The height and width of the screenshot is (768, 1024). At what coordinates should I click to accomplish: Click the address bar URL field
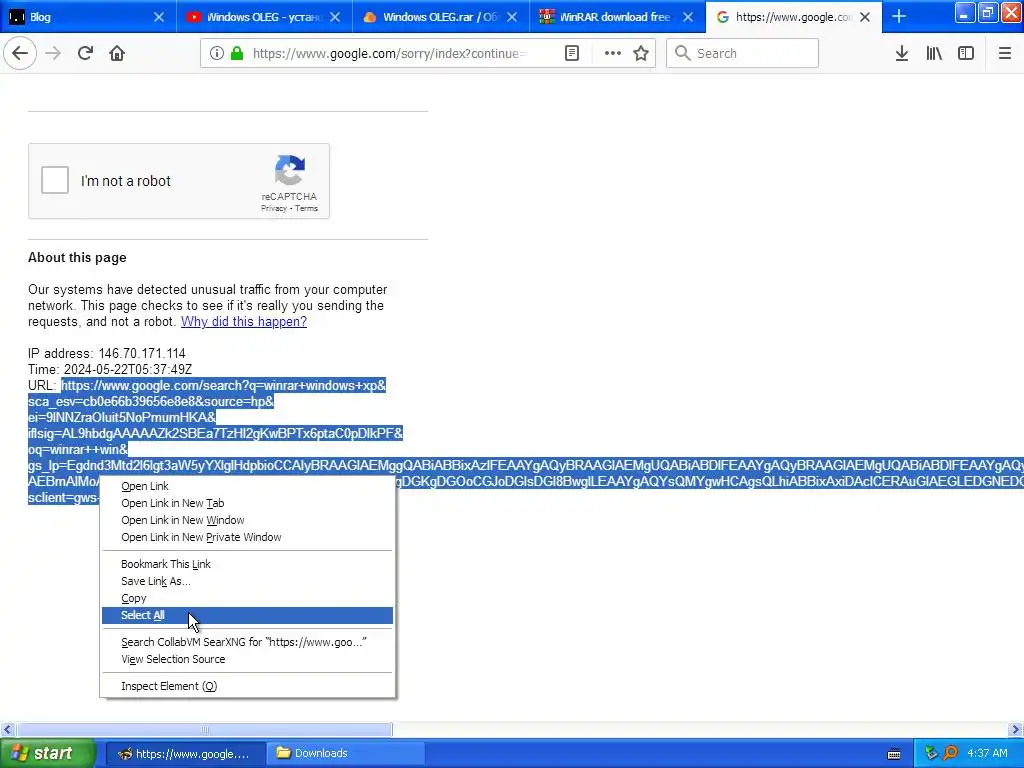pos(389,53)
